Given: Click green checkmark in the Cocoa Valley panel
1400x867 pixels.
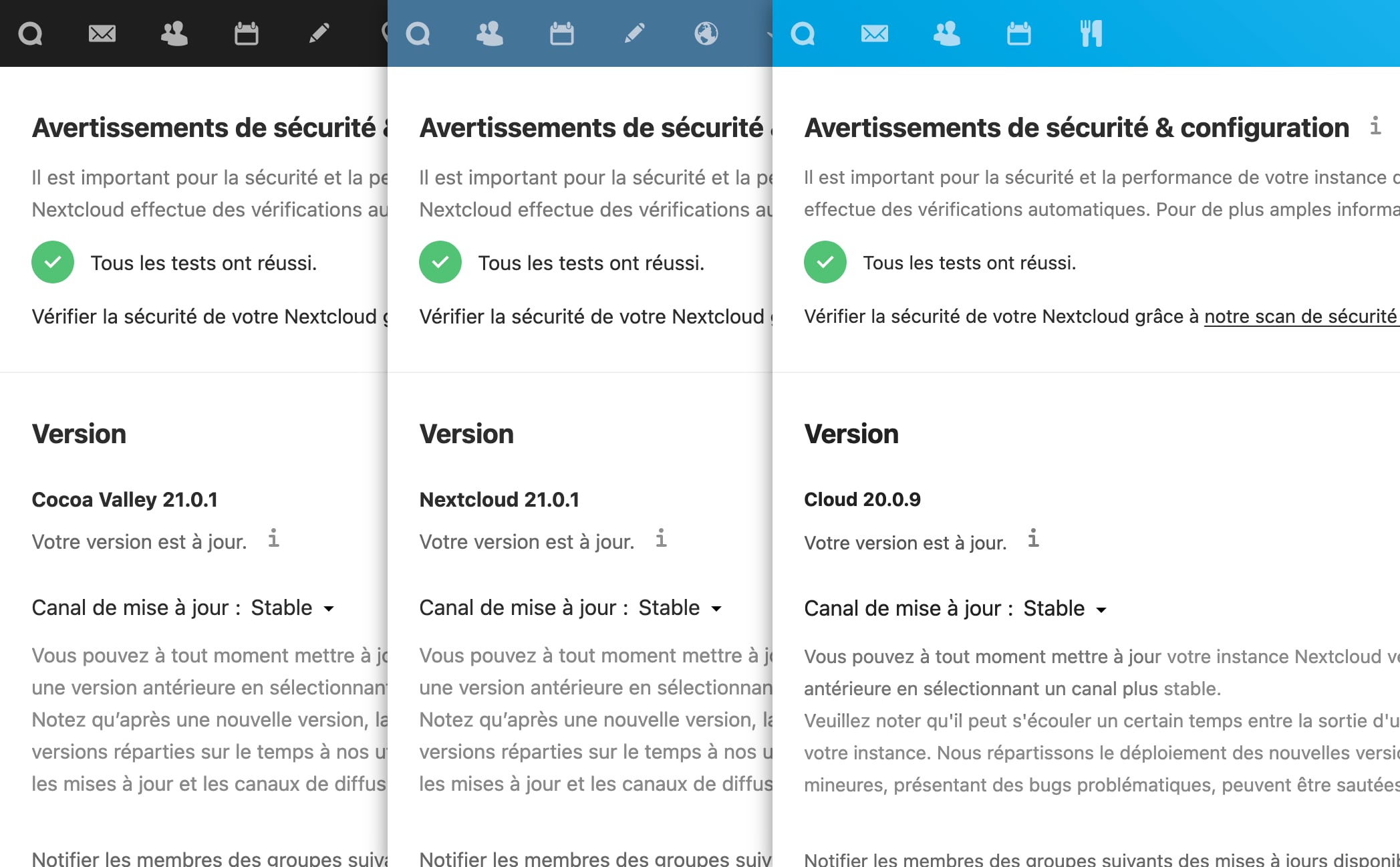Looking at the screenshot, I should point(53,262).
